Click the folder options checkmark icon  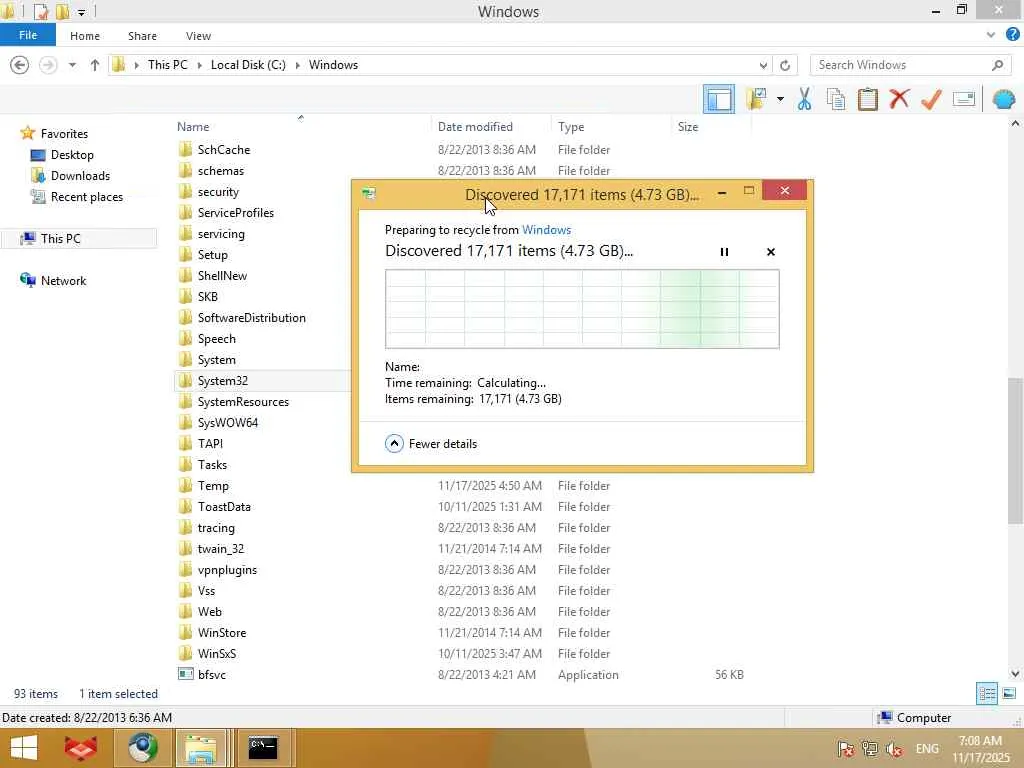tap(757, 99)
